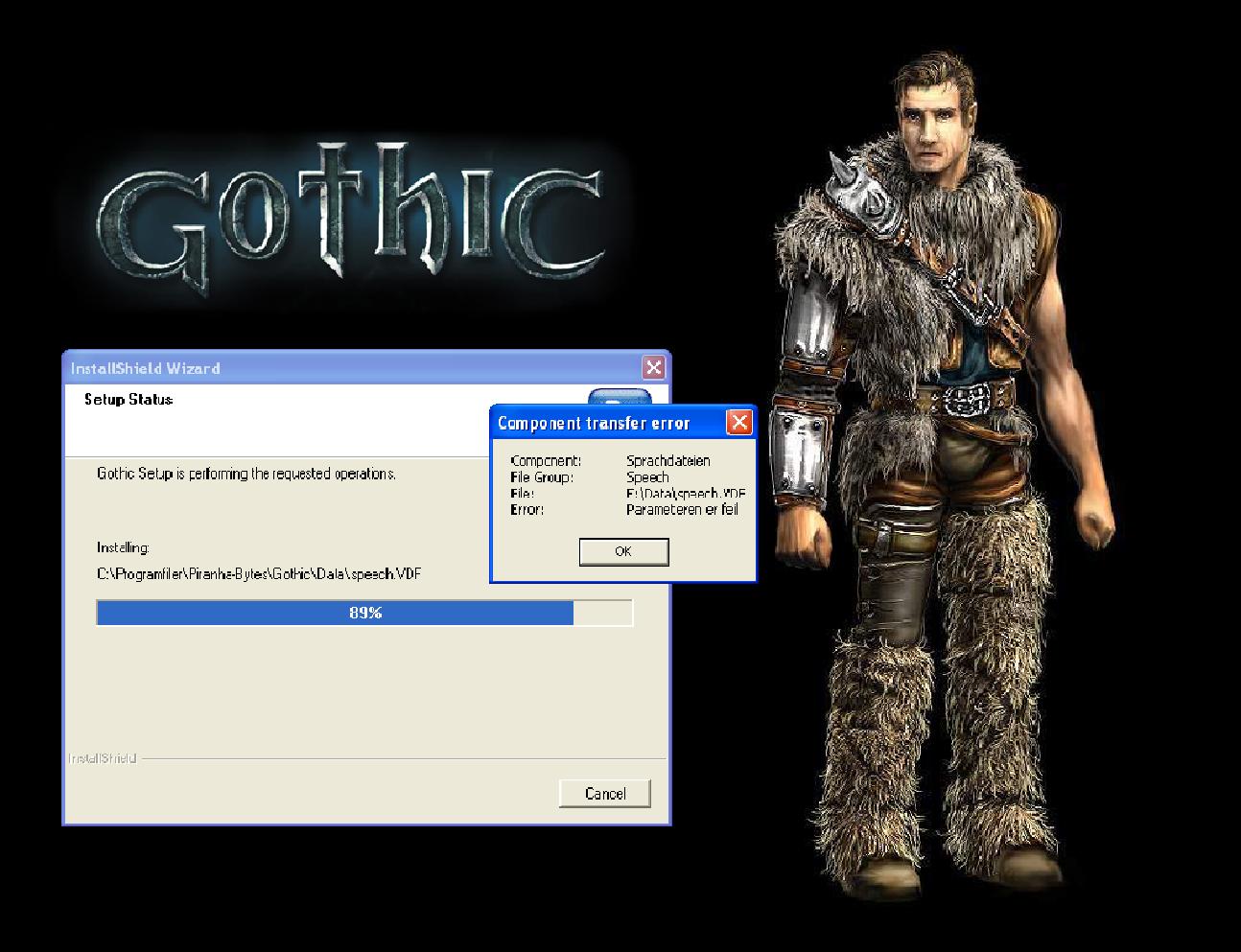Viewport: 1241px width, 952px height.
Task: Click the E:\Data\speech.VDF file path
Action: point(686,494)
